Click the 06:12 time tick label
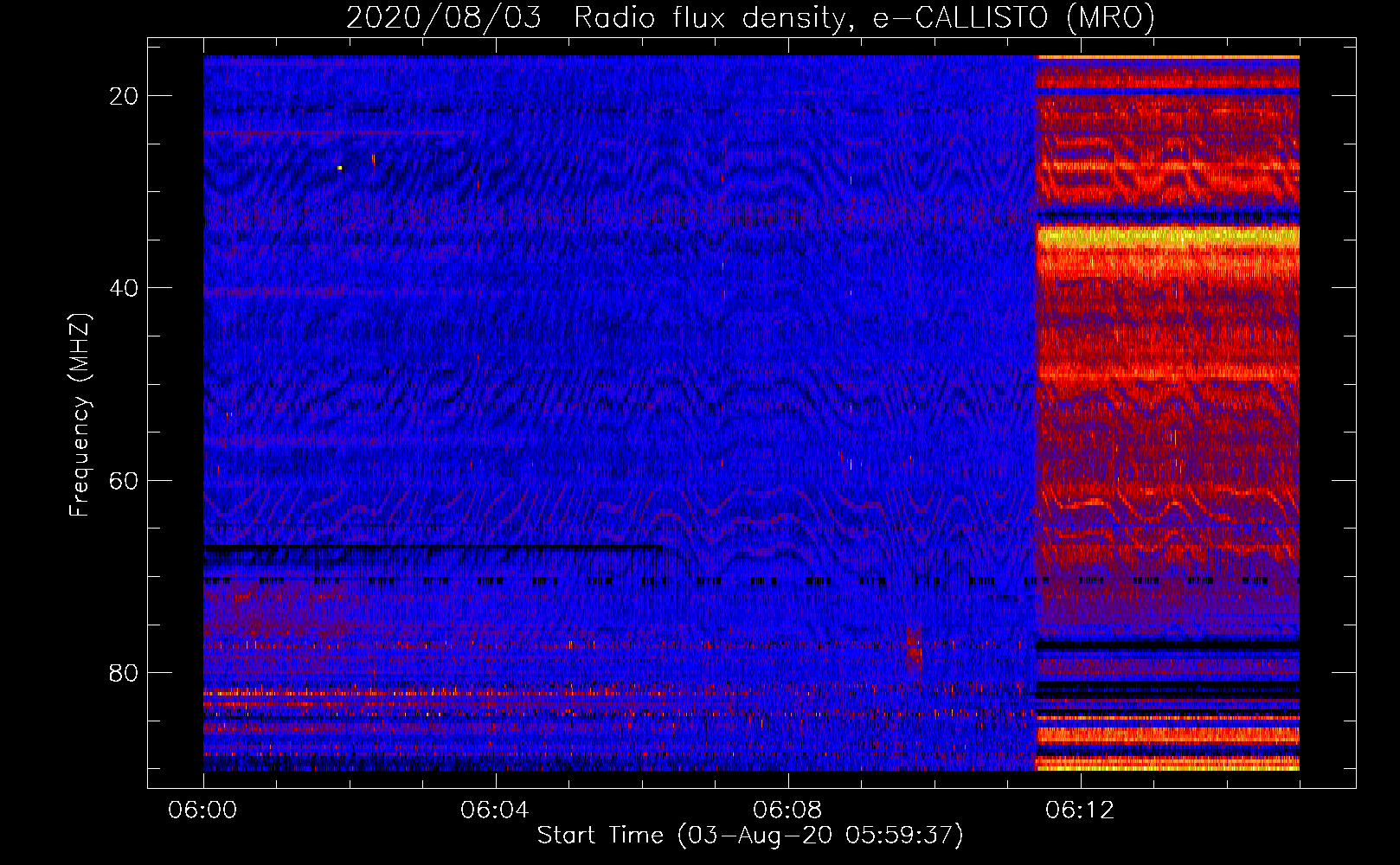This screenshot has width=1400, height=865. (1080, 811)
